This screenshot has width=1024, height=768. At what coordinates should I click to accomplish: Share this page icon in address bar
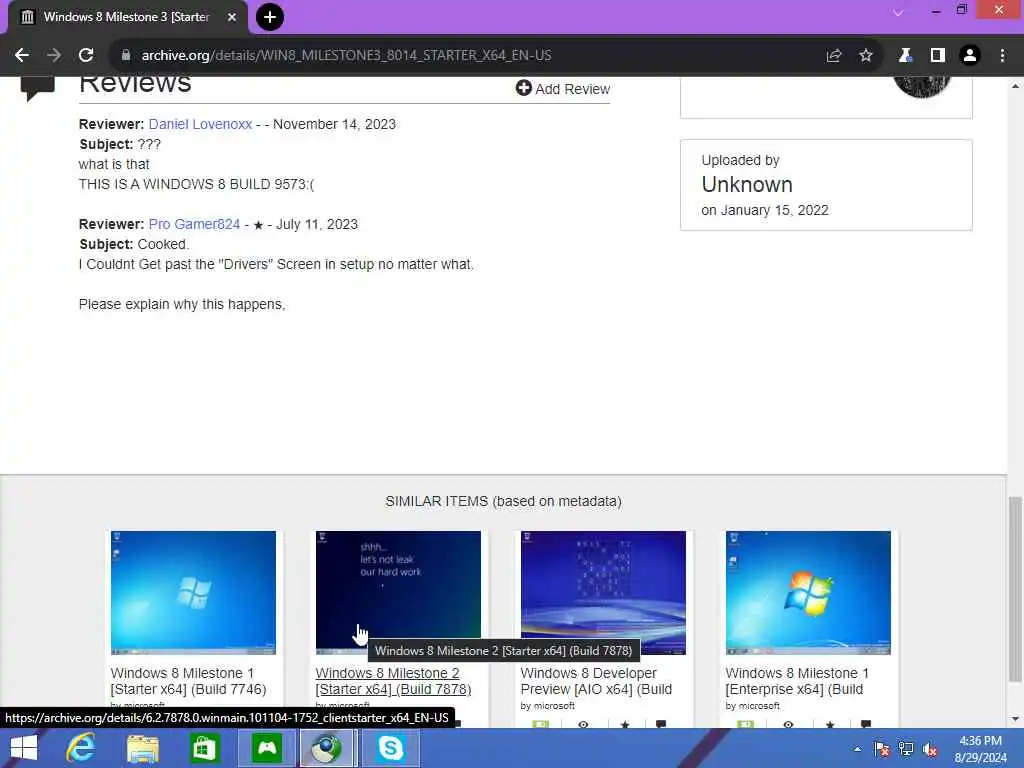tap(833, 56)
